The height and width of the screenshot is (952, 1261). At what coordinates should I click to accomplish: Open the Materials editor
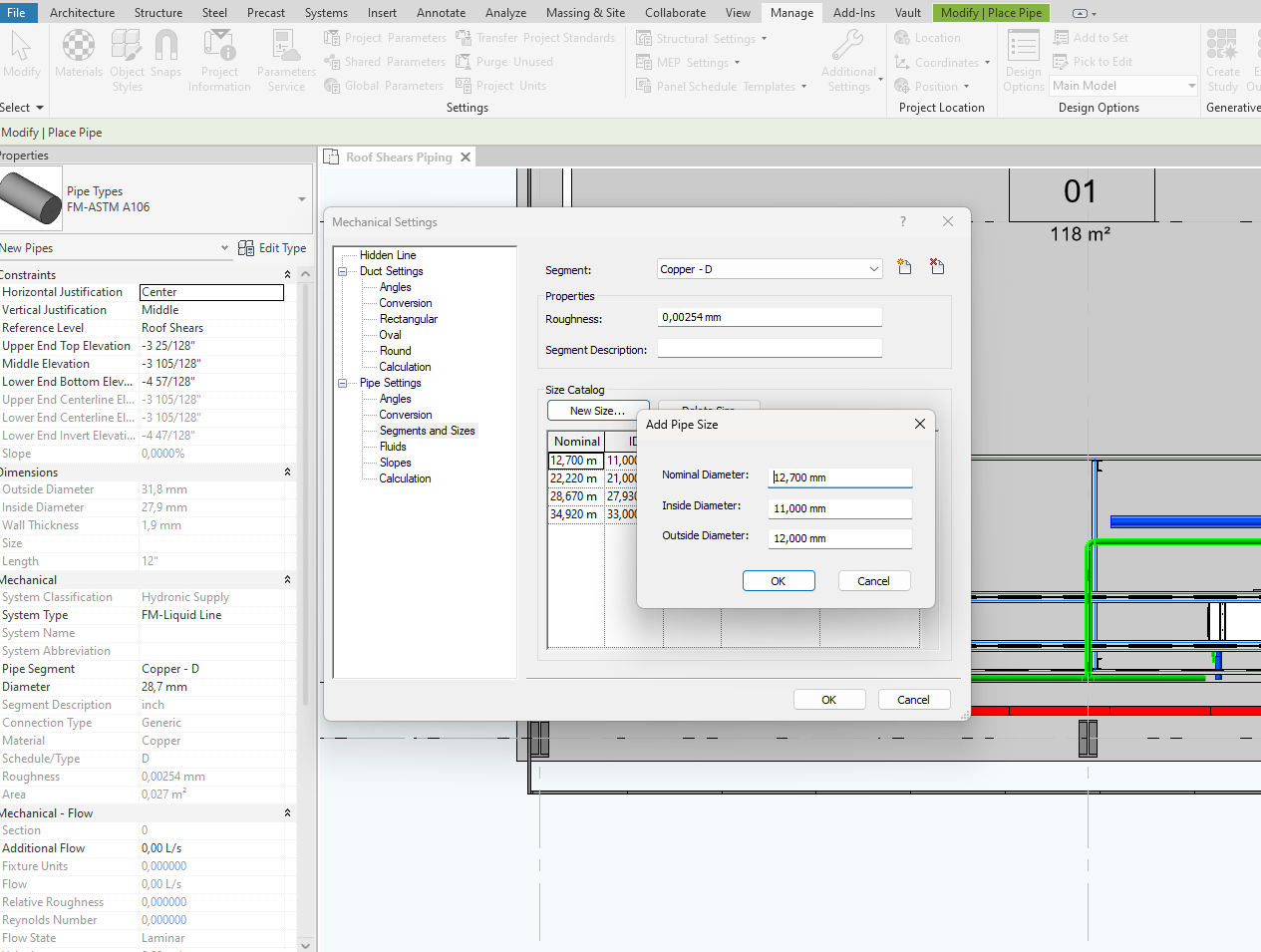tap(78, 55)
